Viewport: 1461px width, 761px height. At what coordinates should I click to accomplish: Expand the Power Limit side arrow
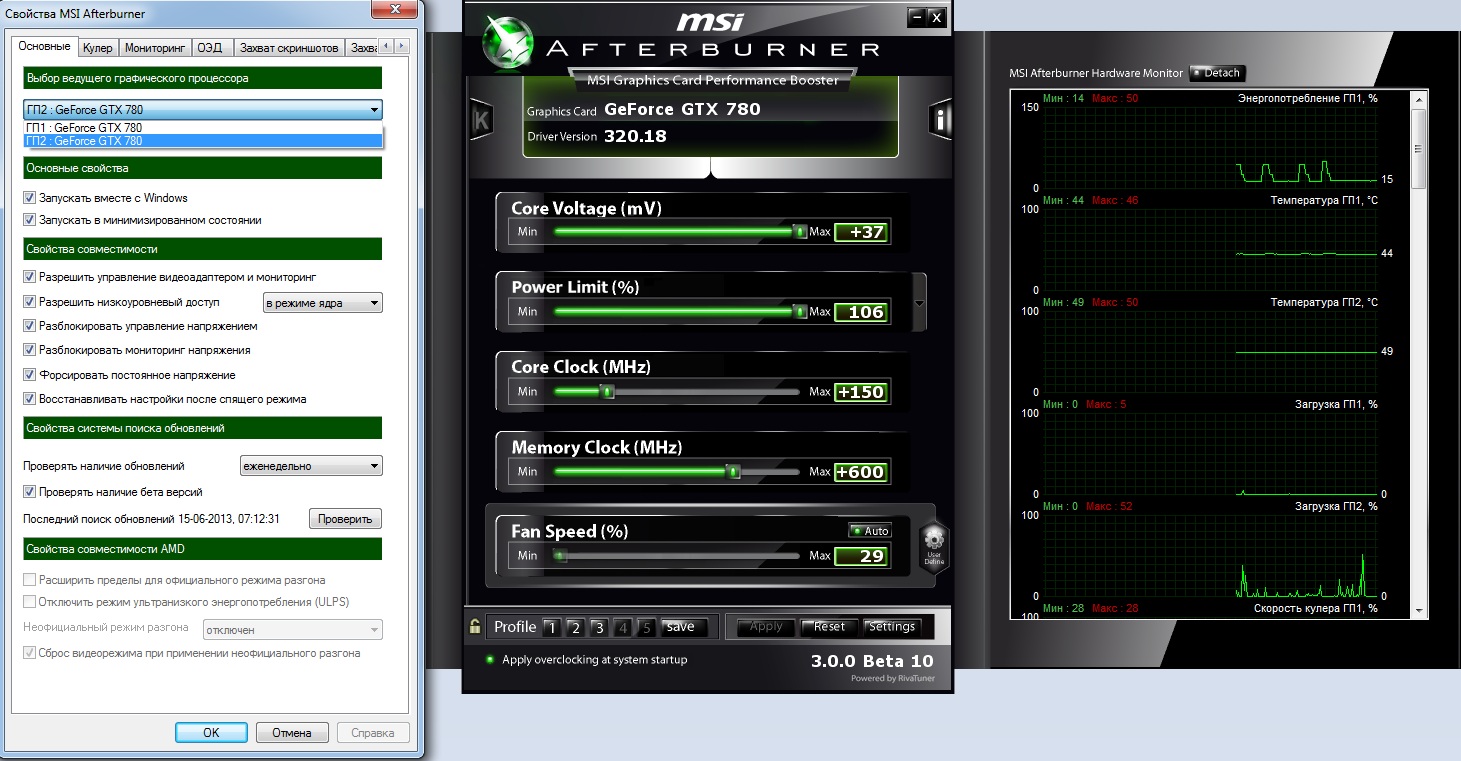919,302
